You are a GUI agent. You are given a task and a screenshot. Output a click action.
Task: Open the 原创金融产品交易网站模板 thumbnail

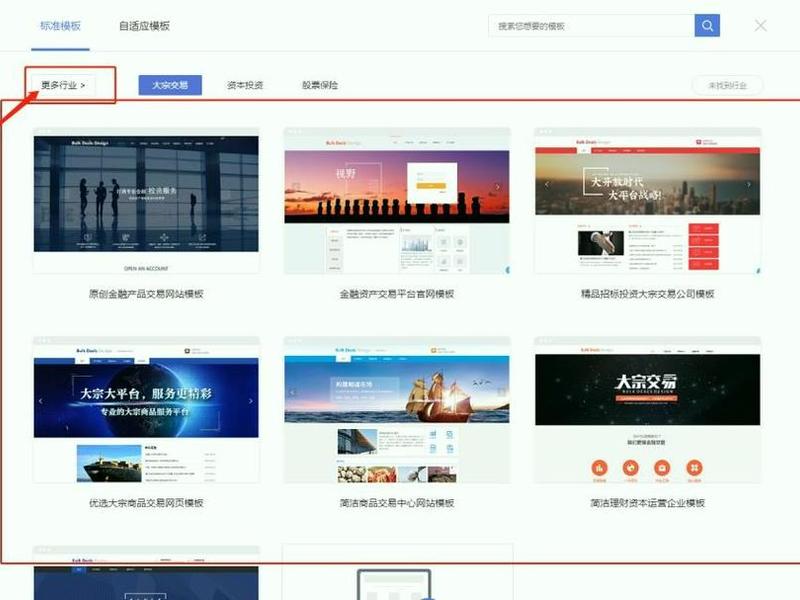(146, 201)
